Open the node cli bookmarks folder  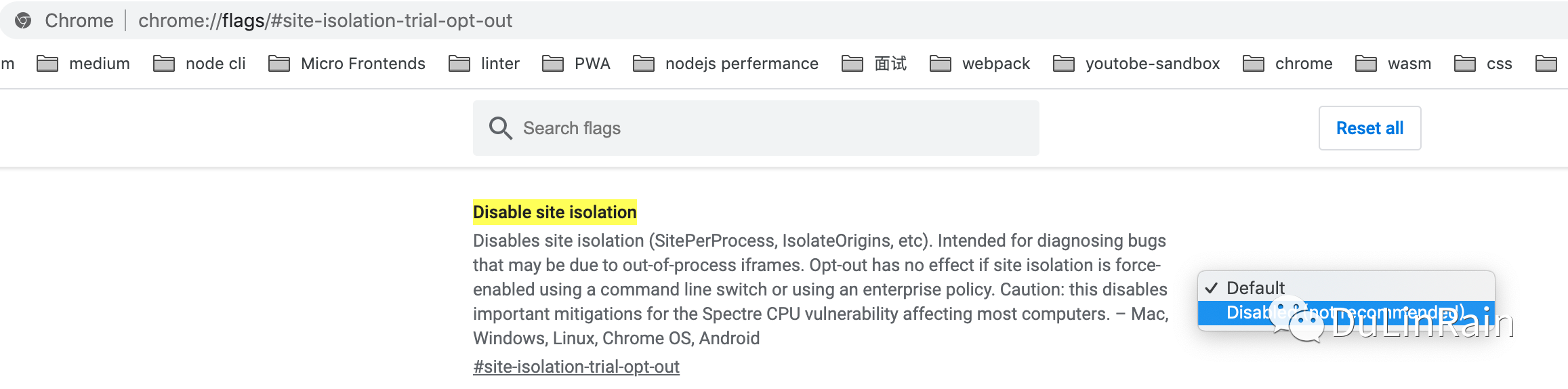coord(200,64)
